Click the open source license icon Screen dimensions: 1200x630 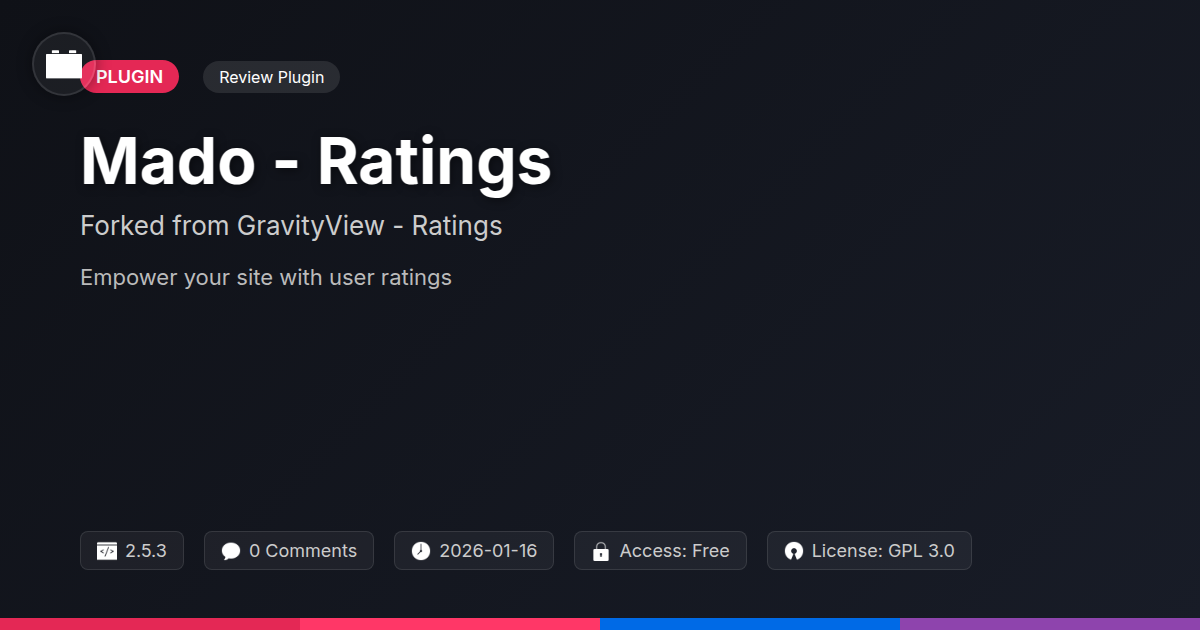point(794,551)
